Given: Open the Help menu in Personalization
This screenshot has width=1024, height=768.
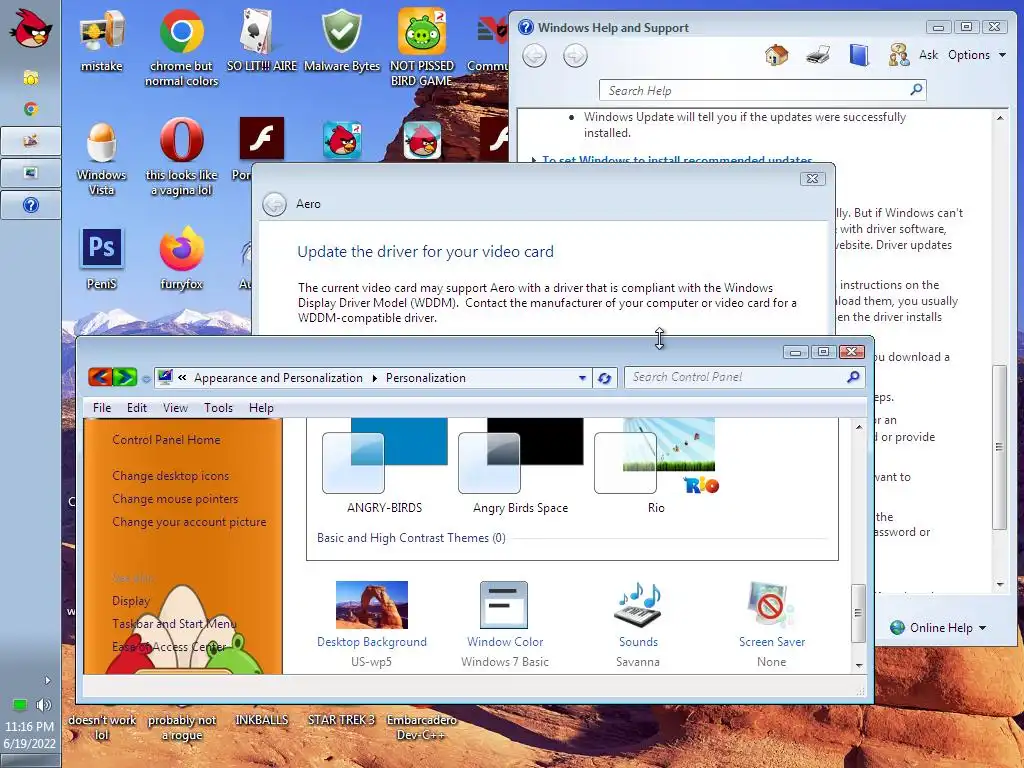Looking at the screenshot, I should click(261, 408).
